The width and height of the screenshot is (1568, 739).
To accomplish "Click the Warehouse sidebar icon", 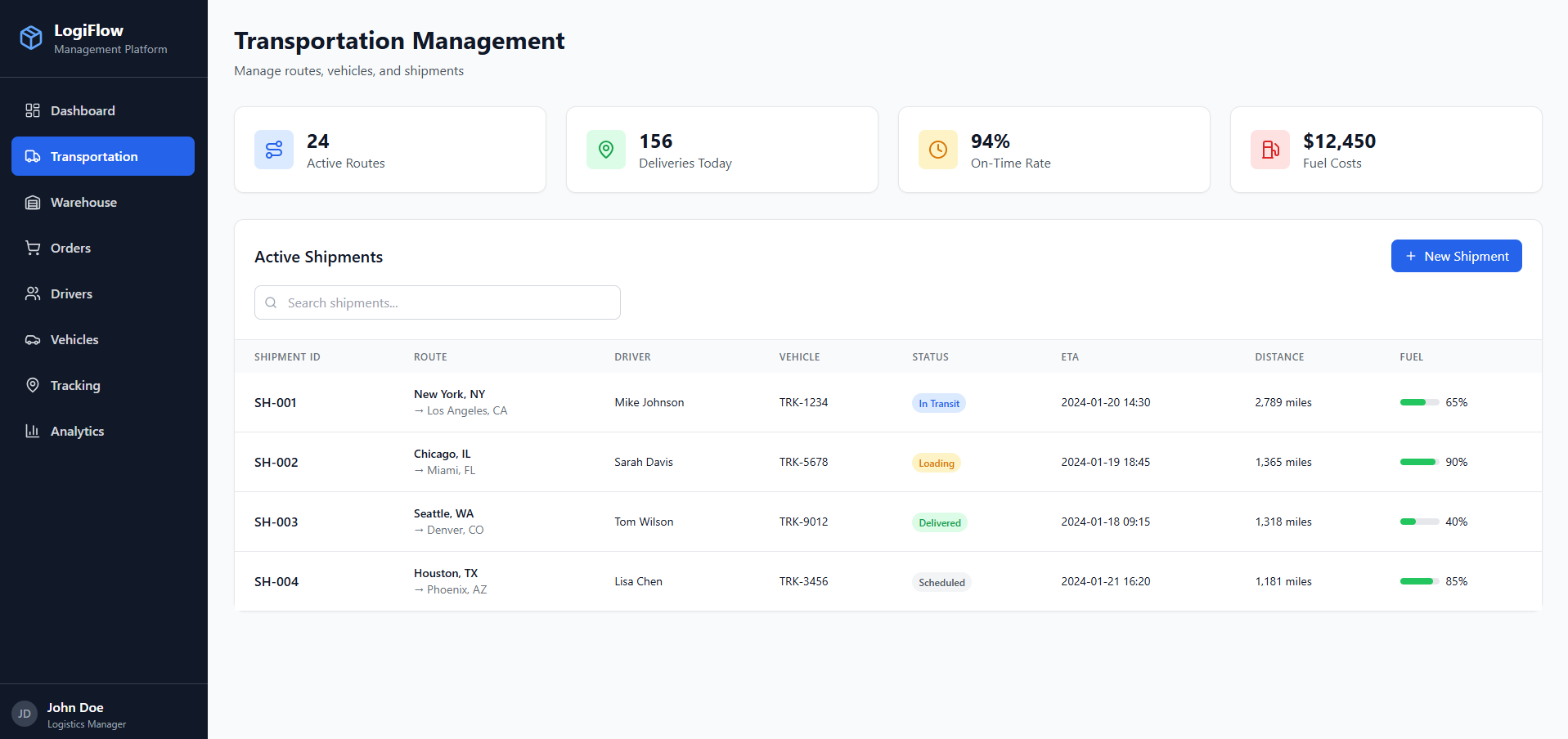I will (x=33, y=203).
